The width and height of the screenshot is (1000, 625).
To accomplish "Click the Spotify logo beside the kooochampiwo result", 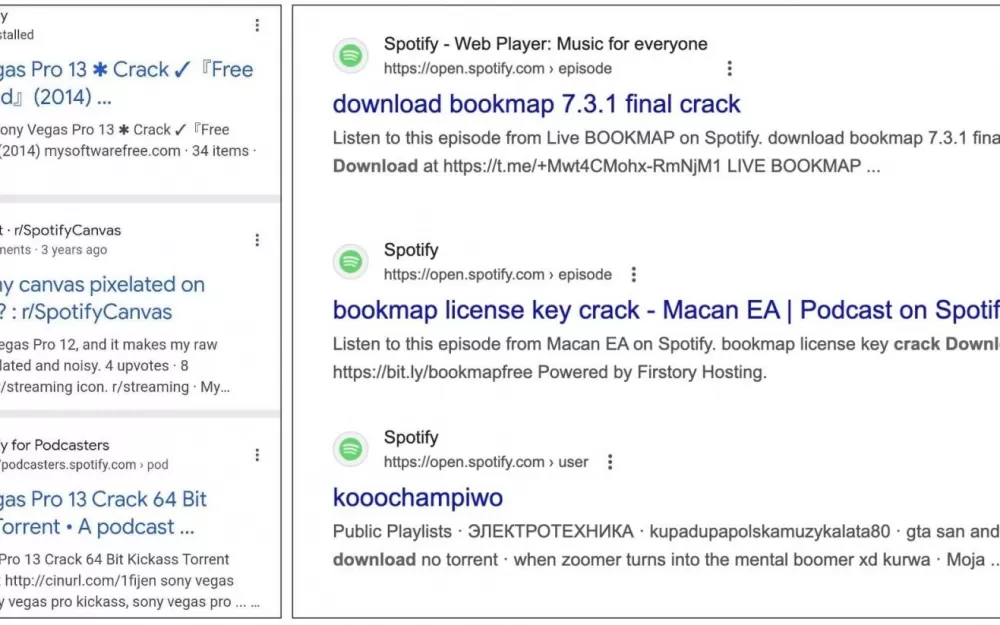I will click(x=350, y=449).
